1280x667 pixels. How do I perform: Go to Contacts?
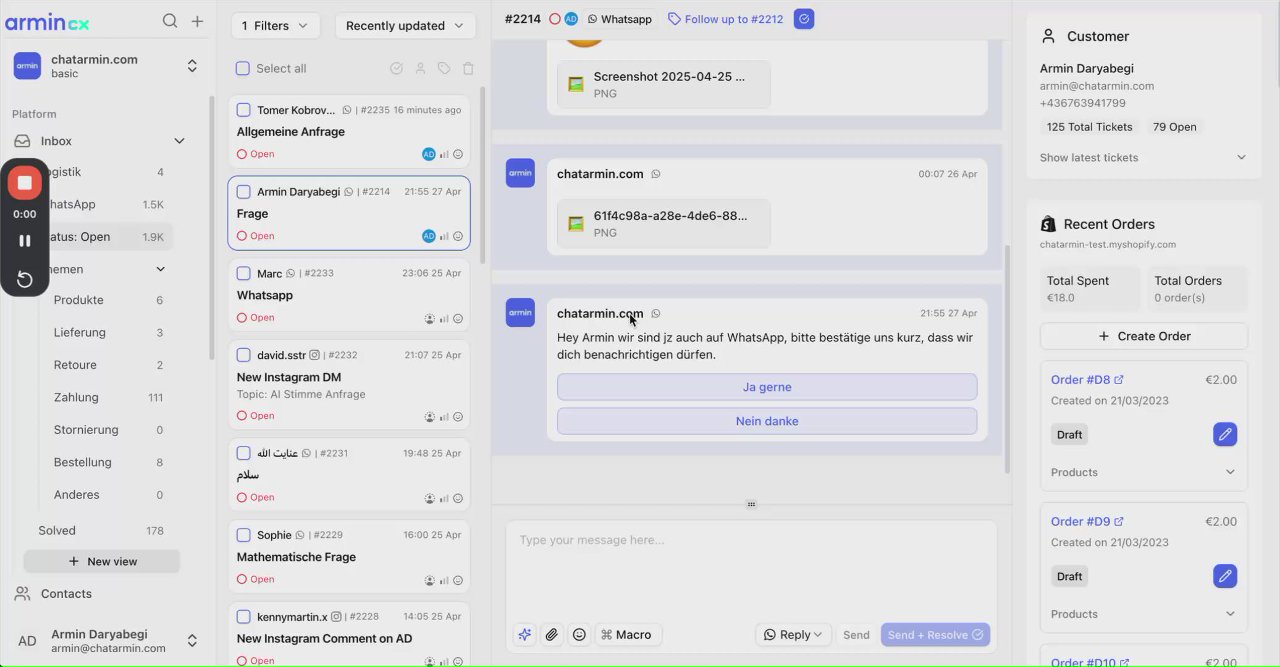pyautogui.click(x=66, y=594)
